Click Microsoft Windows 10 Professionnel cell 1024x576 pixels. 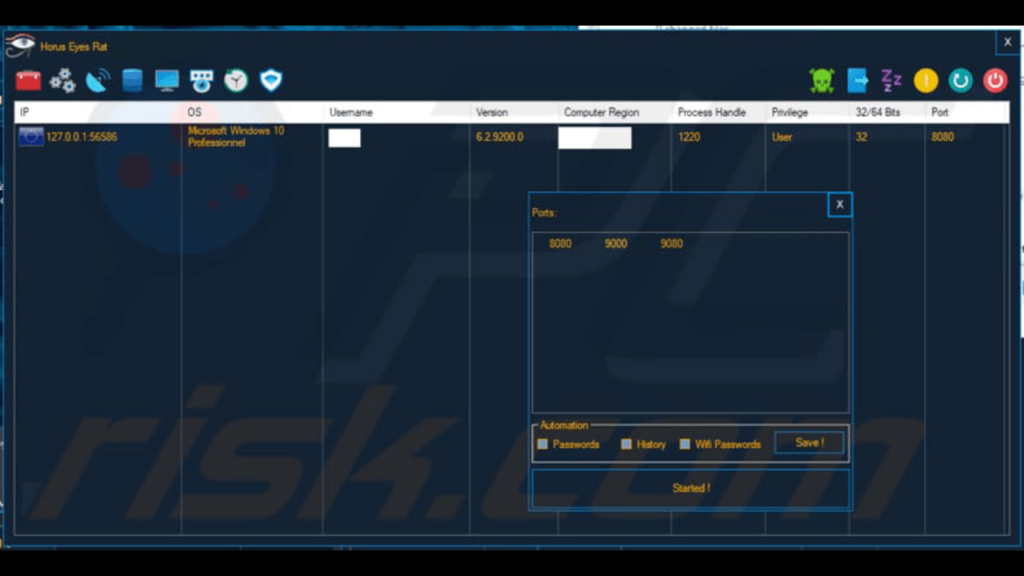point(236,136)
